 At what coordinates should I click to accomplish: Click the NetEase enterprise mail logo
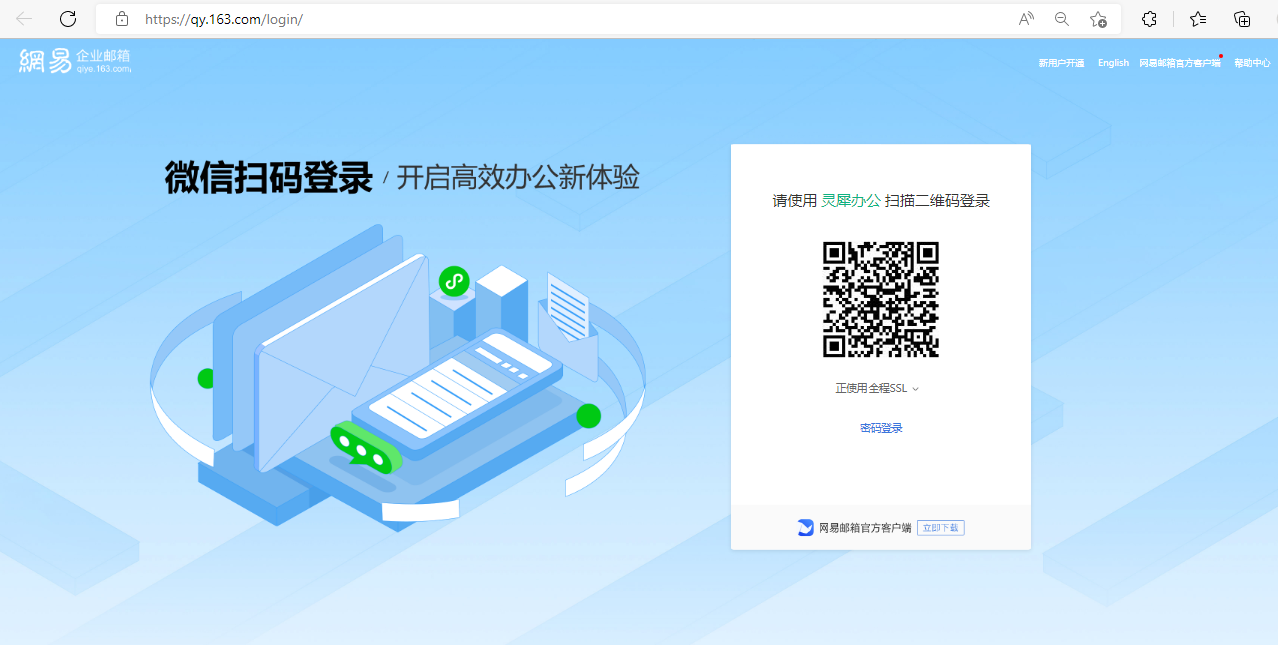click(75, 61)
